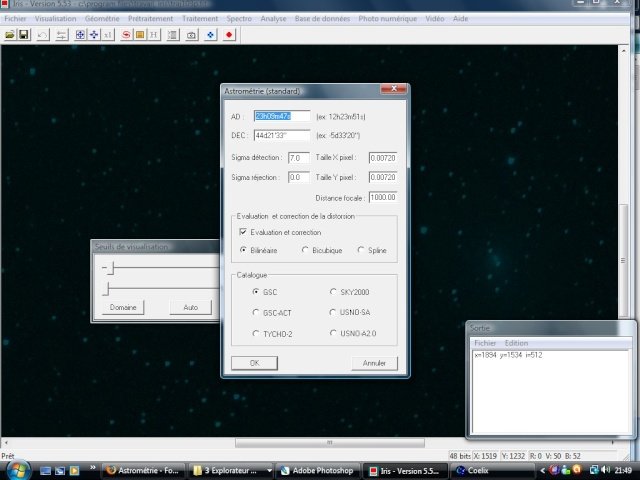Click the blue diamond arrows icon
The width and height of the screenshot is (640, 480).
point(210,35)
